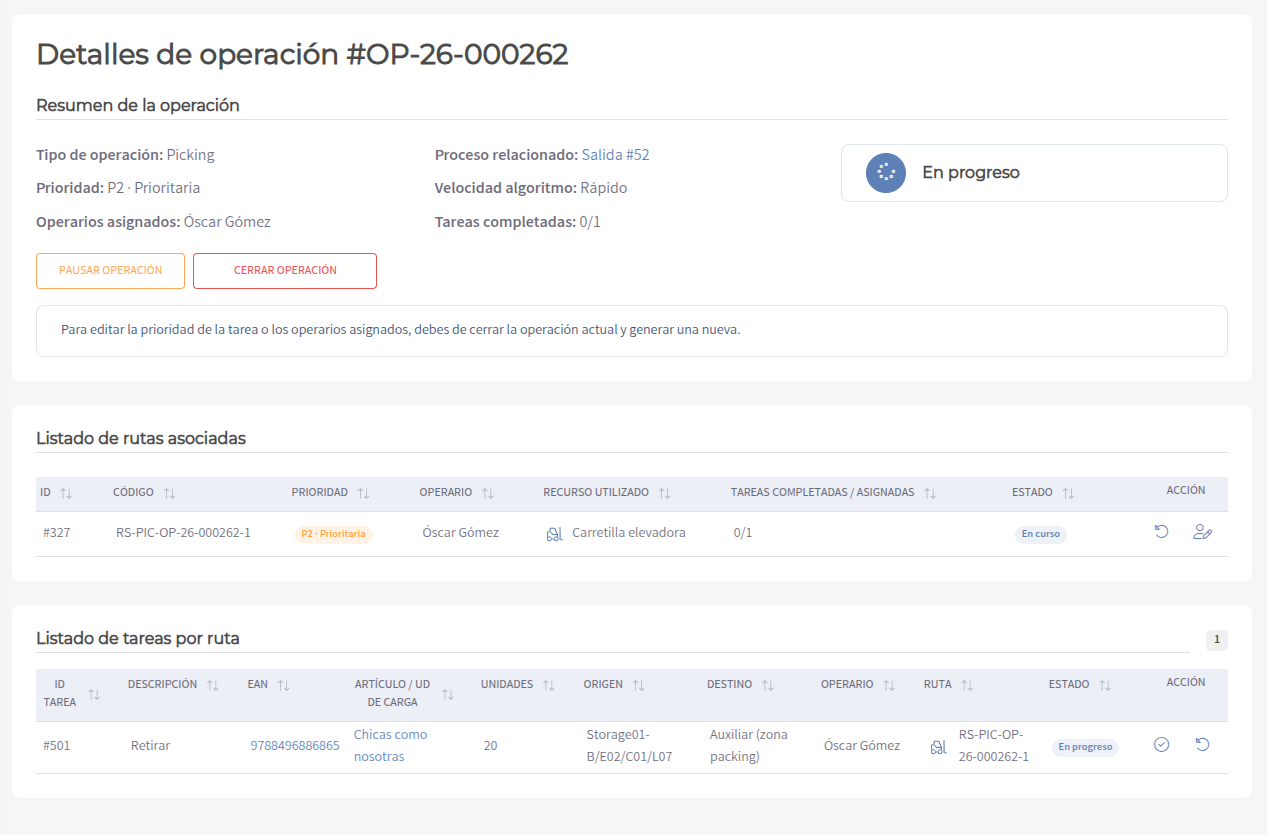This screenshot has height=835, width=1267.
Task: Click the P2 · Prioritaria badge in route row
Action: 333,534
